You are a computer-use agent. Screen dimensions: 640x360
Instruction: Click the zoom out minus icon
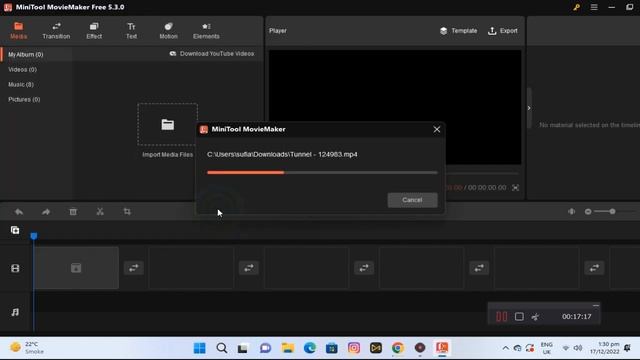click(588, 211)
